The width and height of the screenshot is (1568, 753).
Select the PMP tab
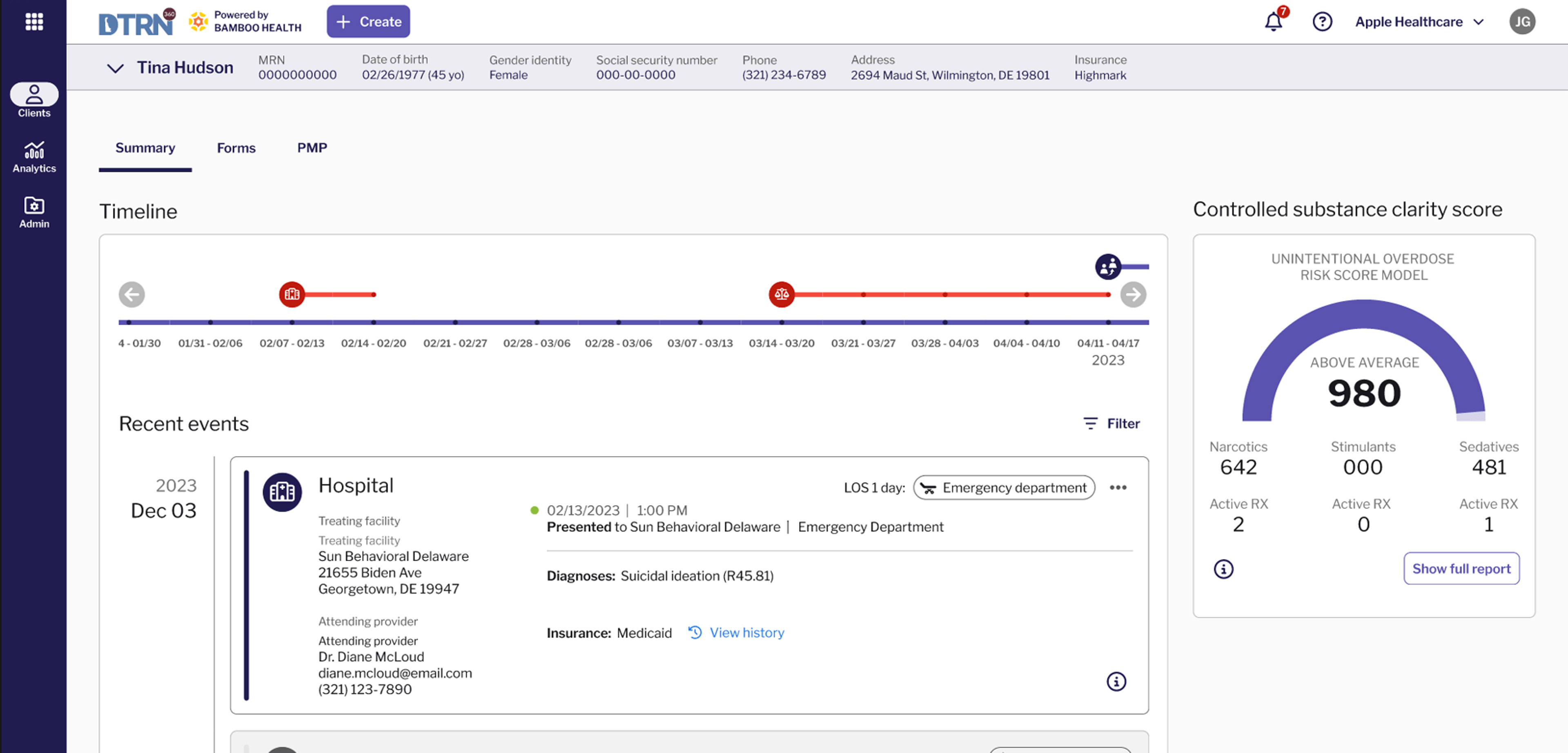coord(312,147)
